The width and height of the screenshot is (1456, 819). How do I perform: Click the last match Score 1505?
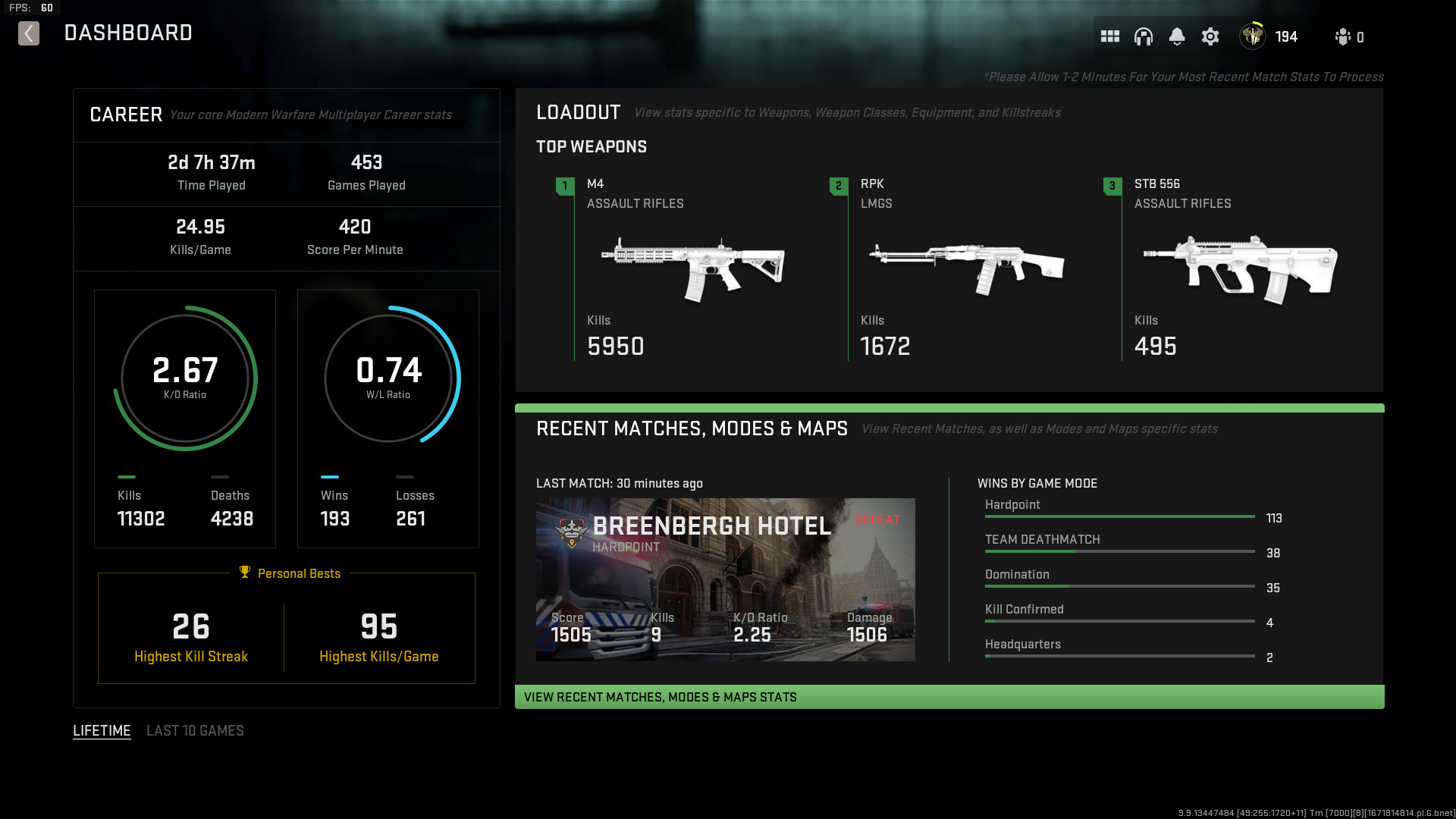click(571, 635)
